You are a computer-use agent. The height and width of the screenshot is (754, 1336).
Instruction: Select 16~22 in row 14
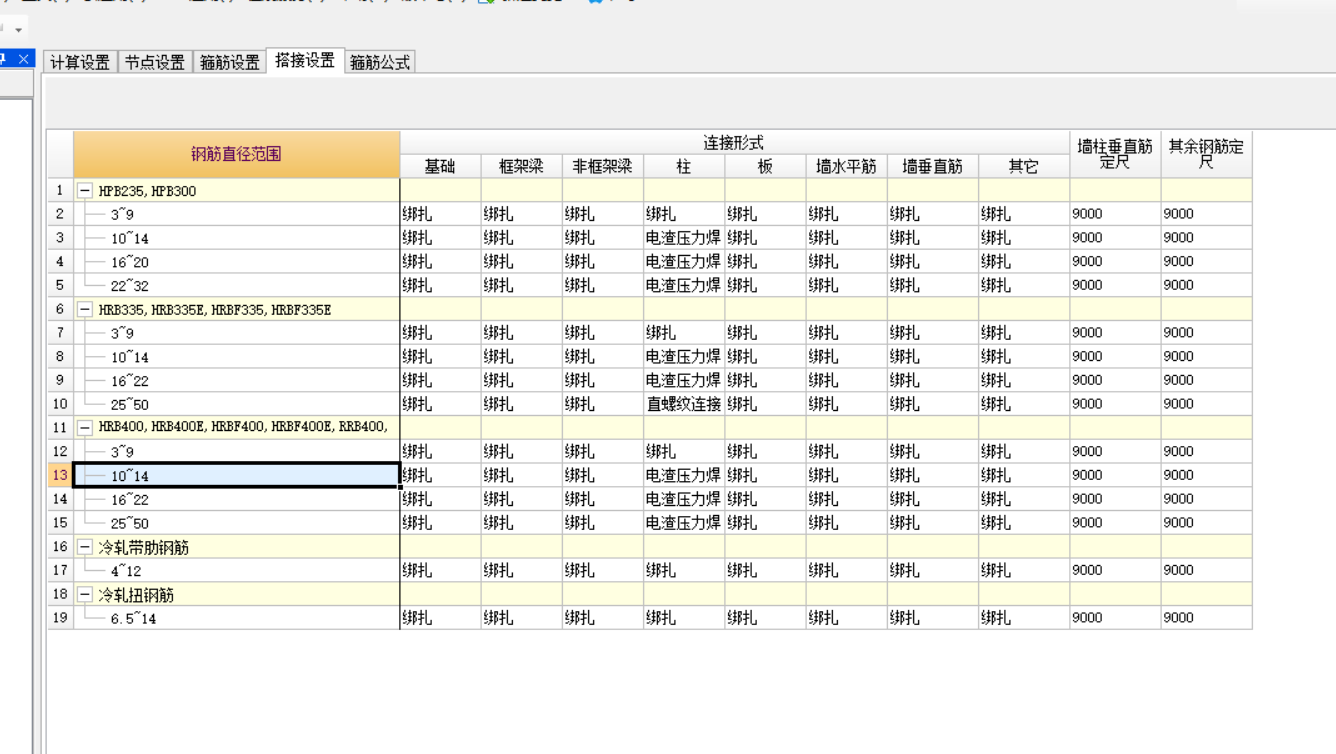tap(237, 499)
